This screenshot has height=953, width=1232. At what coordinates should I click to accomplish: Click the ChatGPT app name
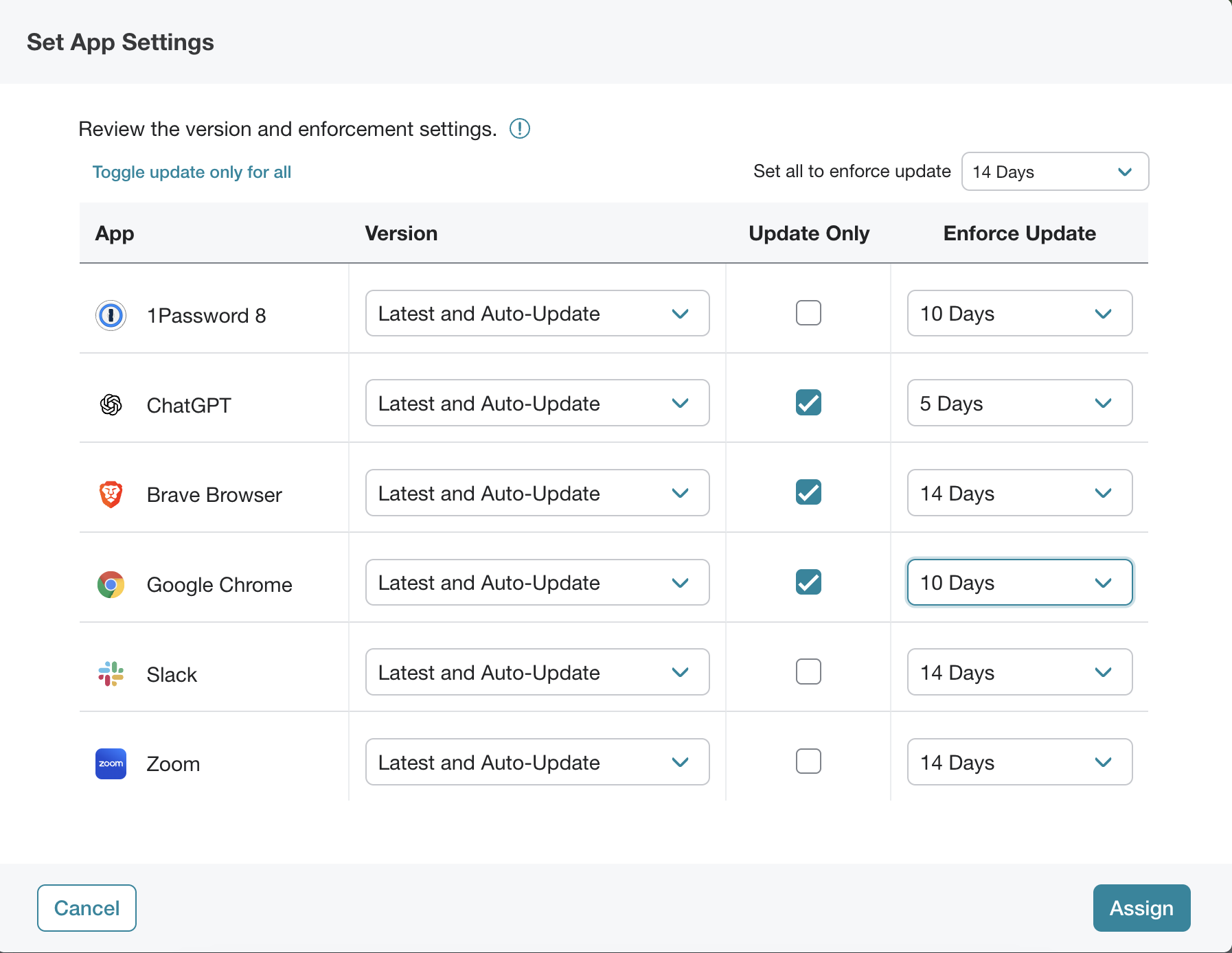189,405
